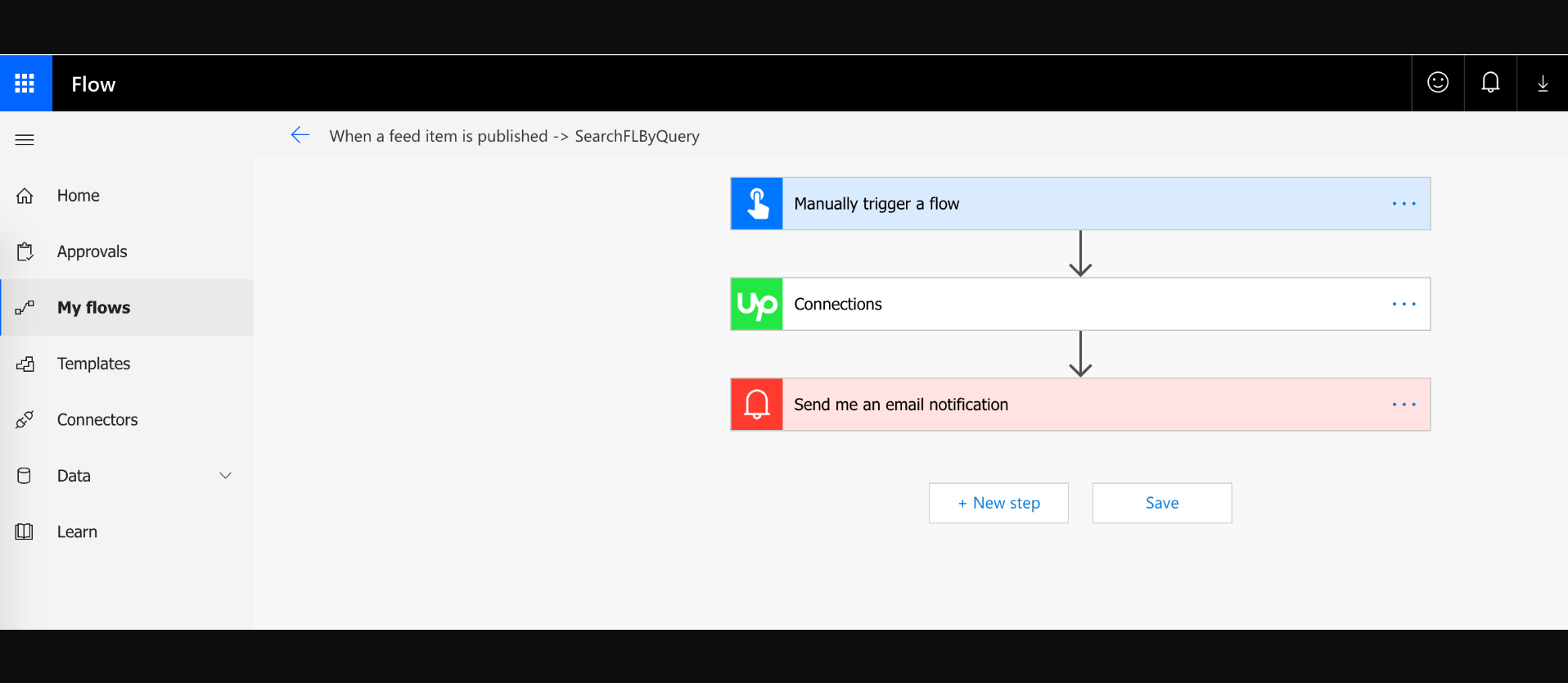Click the Templates icon
Screen dimensions: 1568x683
(x=25, y=364)
